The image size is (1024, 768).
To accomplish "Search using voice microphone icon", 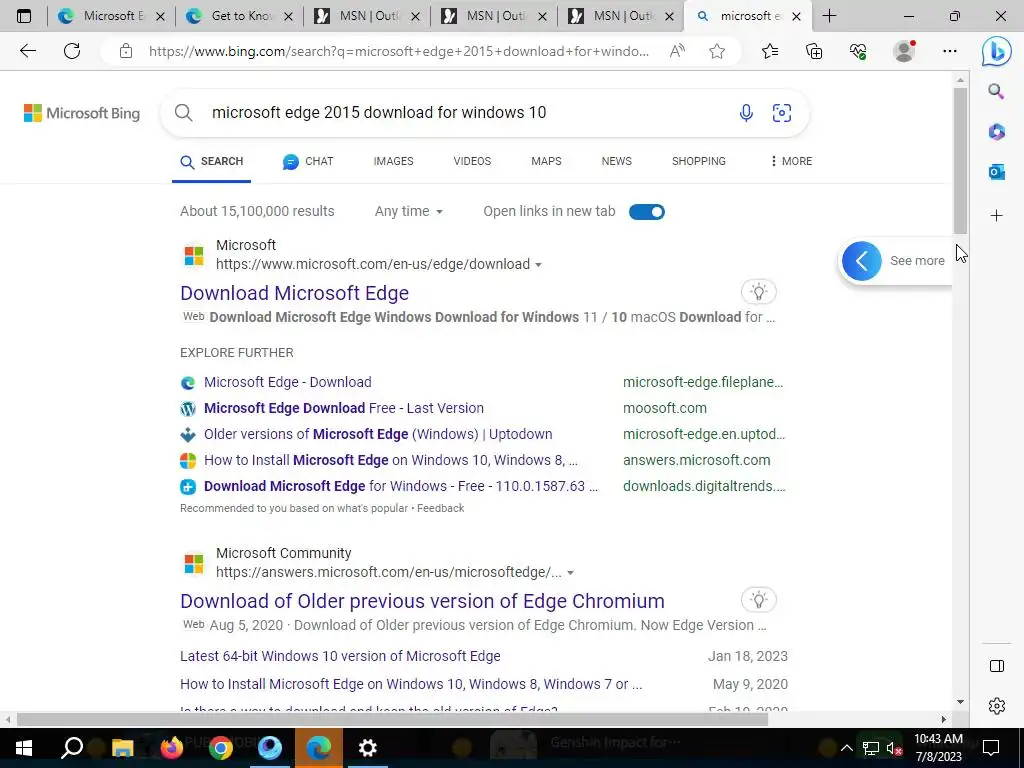I will 746,113.
